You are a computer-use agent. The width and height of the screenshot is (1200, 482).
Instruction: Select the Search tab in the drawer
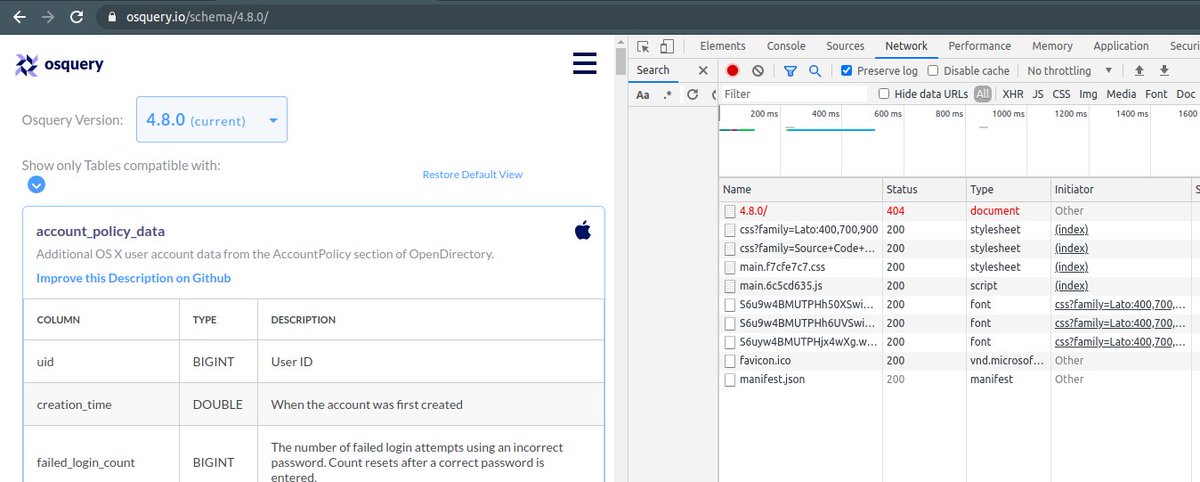tap(653, 70)
